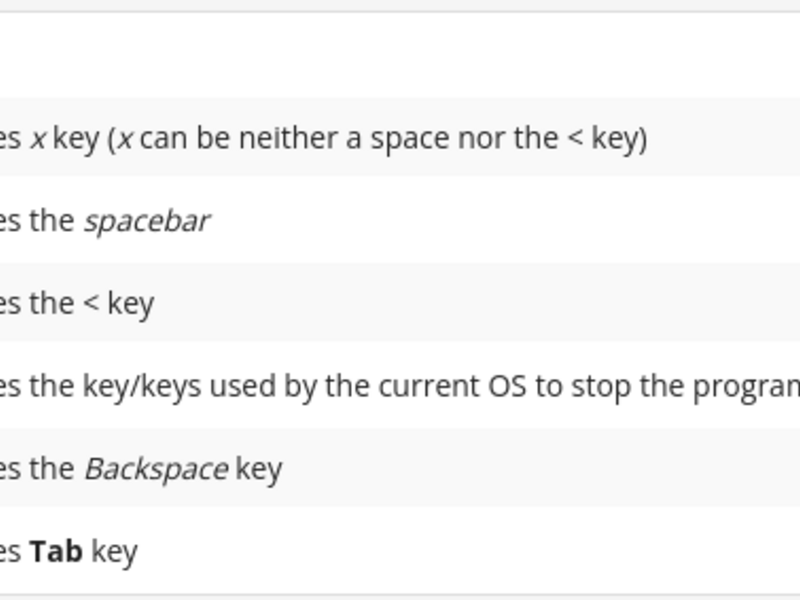Image resolution: width=800 pixels, height=600 pixels.
Task: Click the blank row above the table entries
Action: [400, 55]
